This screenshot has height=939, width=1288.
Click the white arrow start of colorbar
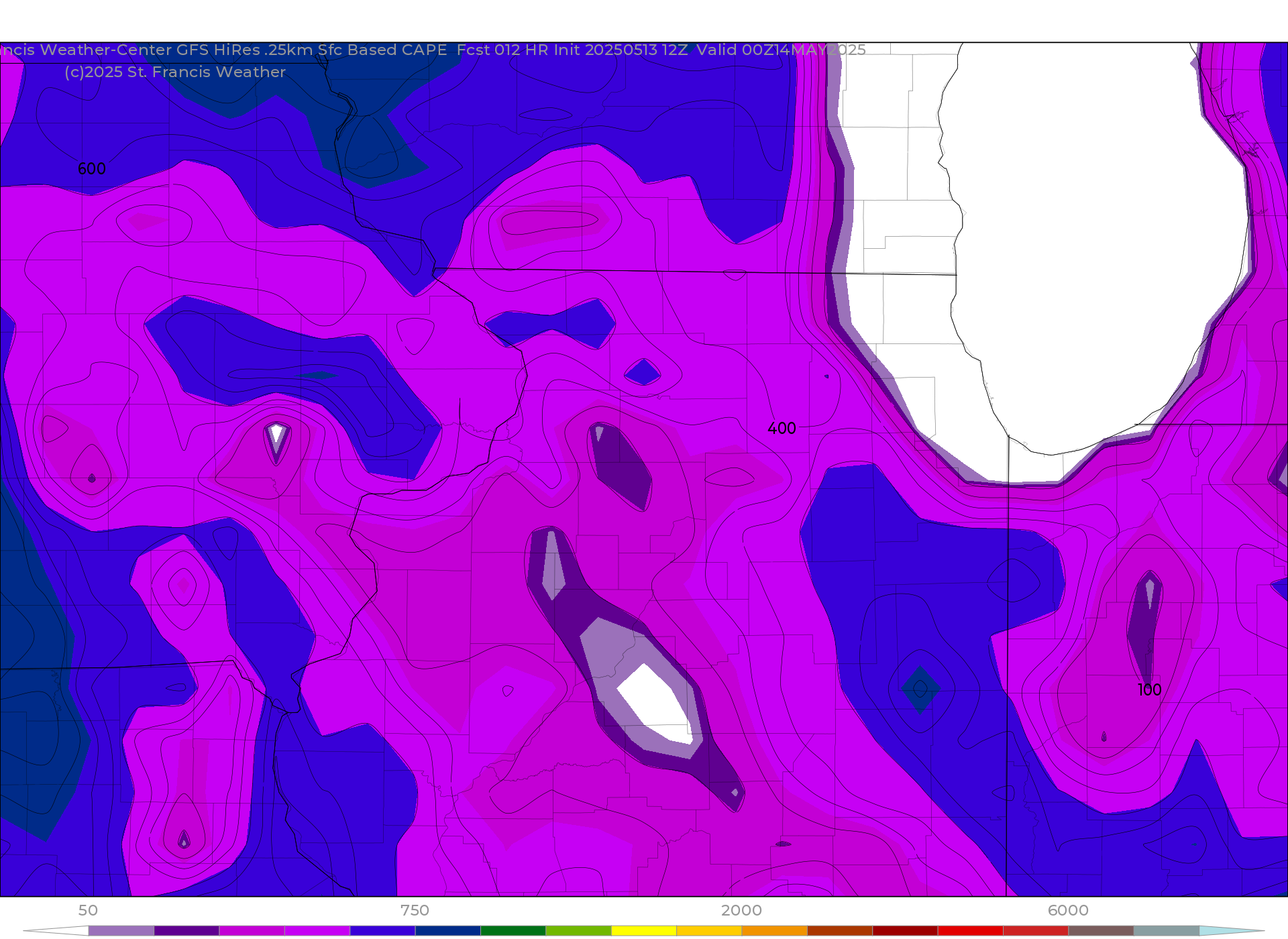tap(56, 931)
